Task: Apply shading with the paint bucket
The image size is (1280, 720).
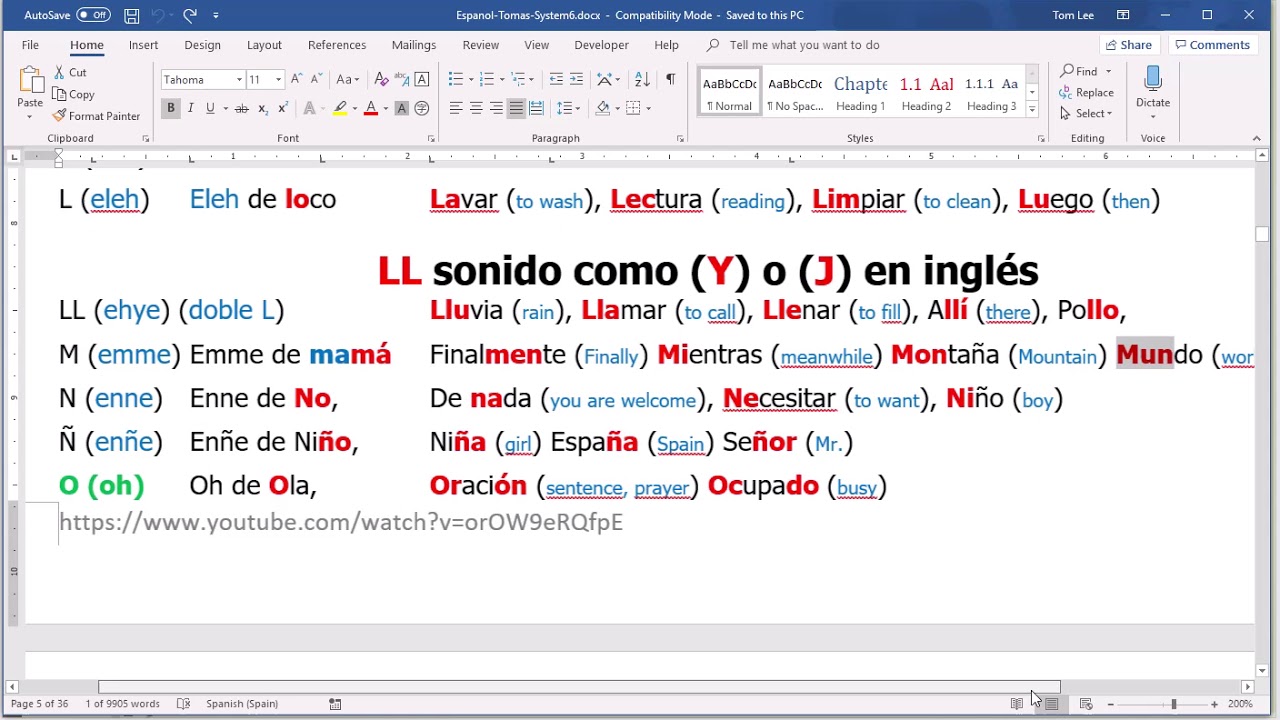Action: coord(603,108)
